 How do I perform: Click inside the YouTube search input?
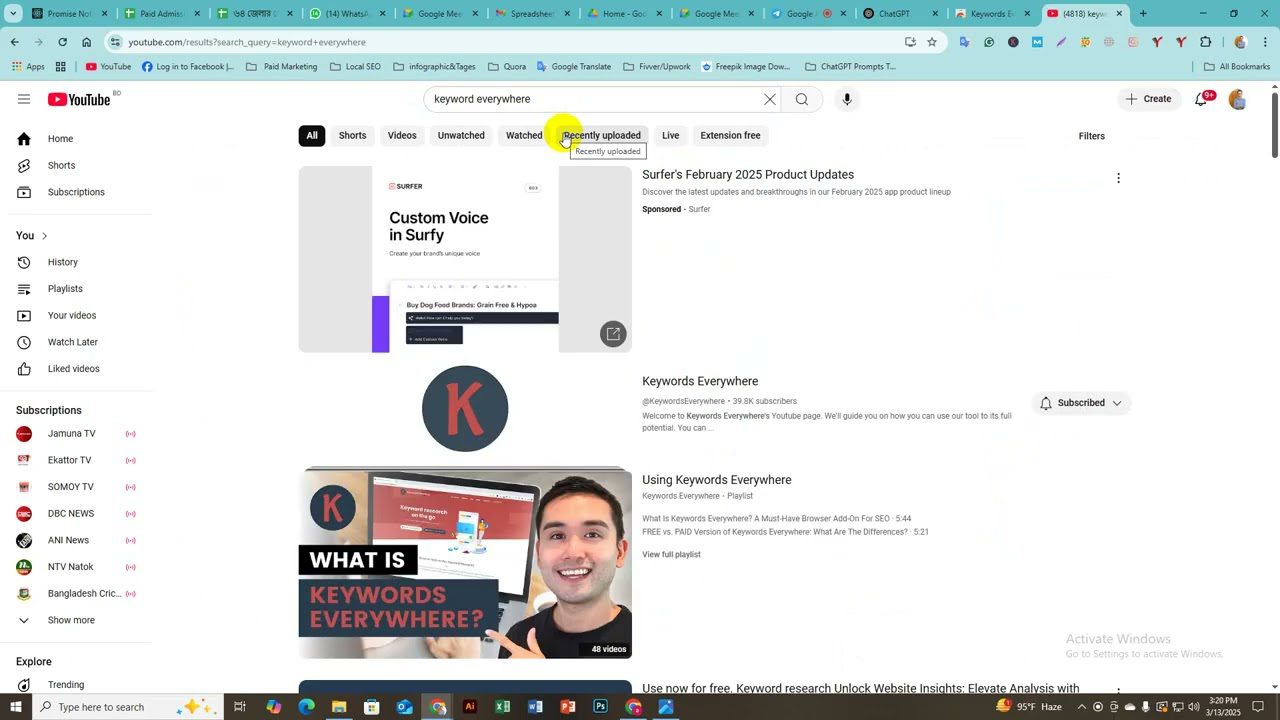[595, 99]
